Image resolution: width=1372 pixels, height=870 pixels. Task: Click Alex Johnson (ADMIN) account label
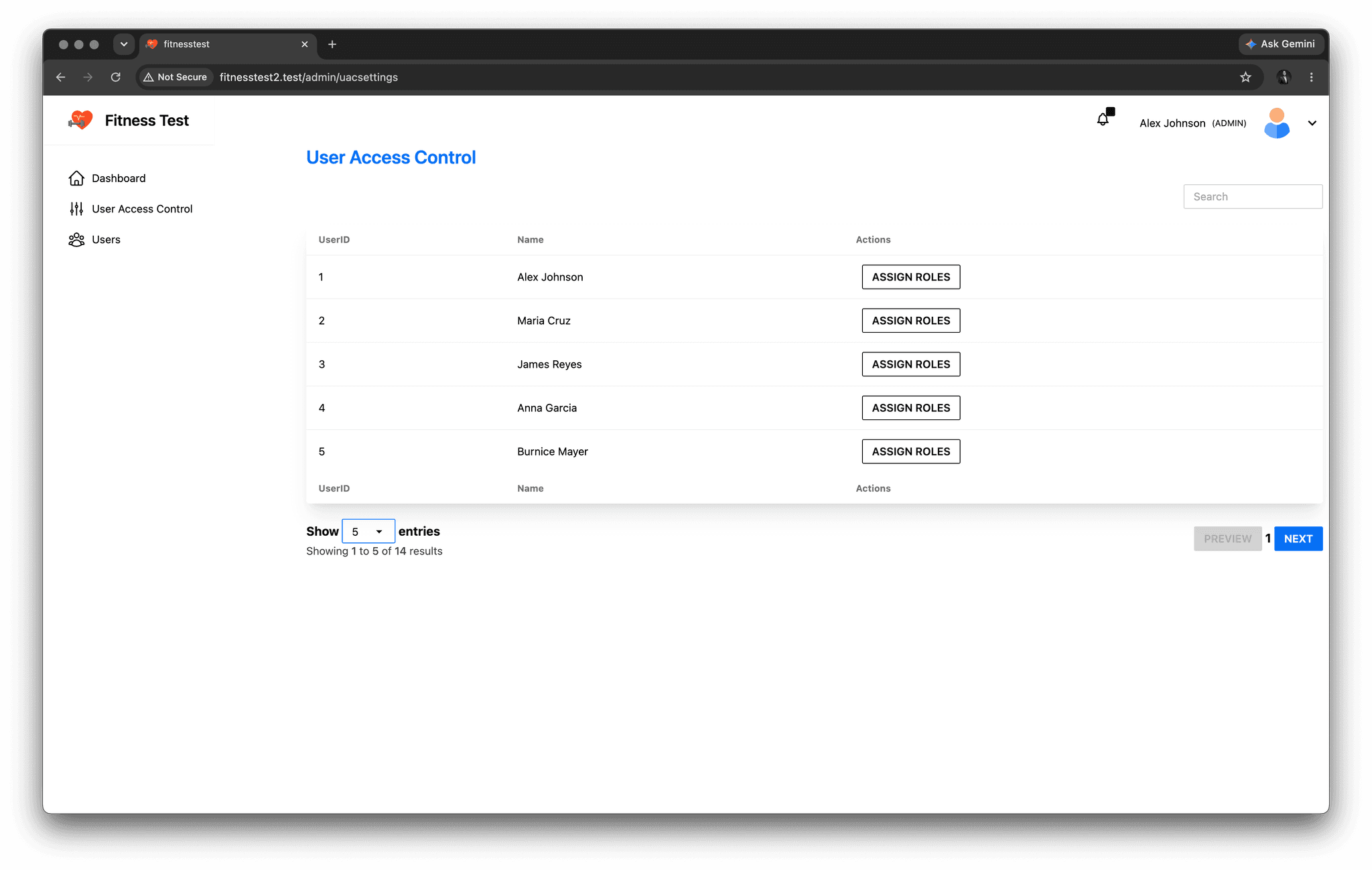point(1192,123)
